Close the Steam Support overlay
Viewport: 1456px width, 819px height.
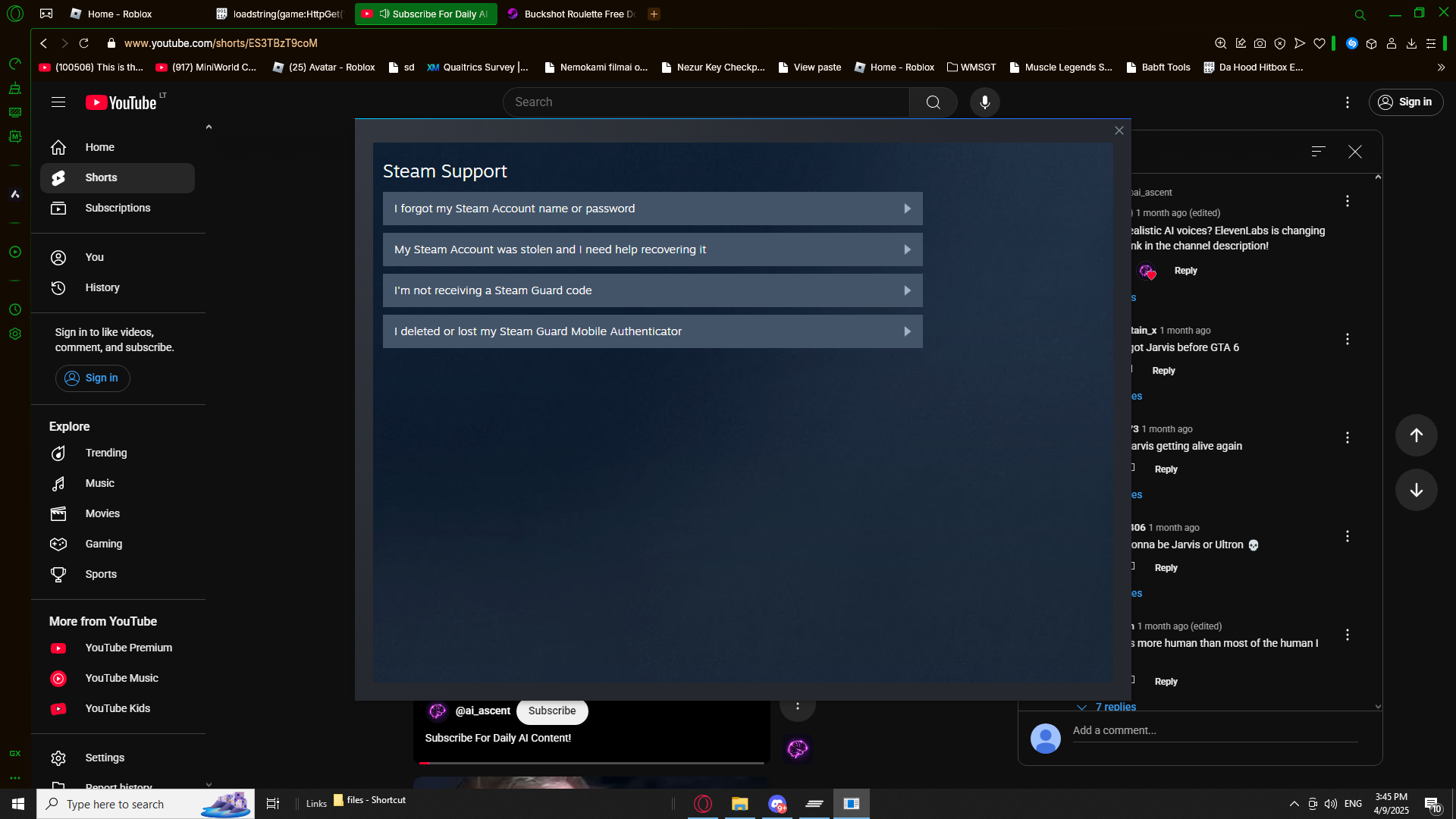pyautogui.click(x=1119, y=130)
